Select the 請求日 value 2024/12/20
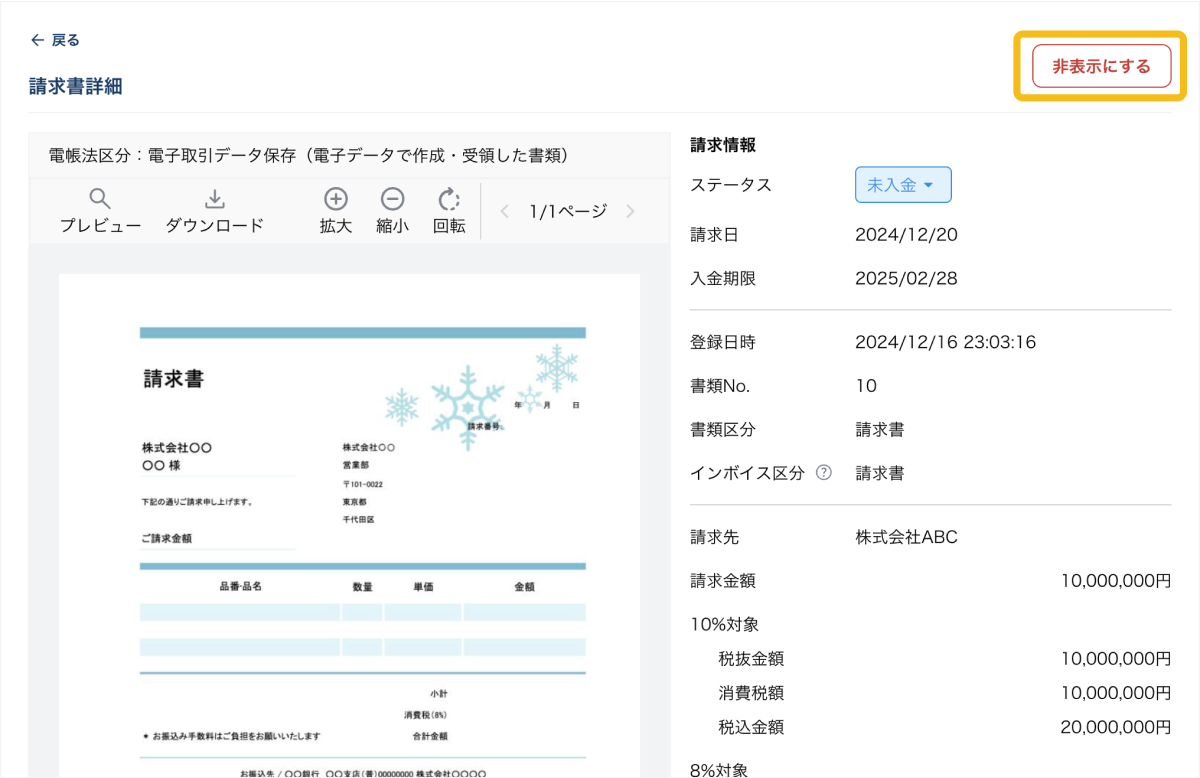1200x778 pixels. (x=906, y=235)
